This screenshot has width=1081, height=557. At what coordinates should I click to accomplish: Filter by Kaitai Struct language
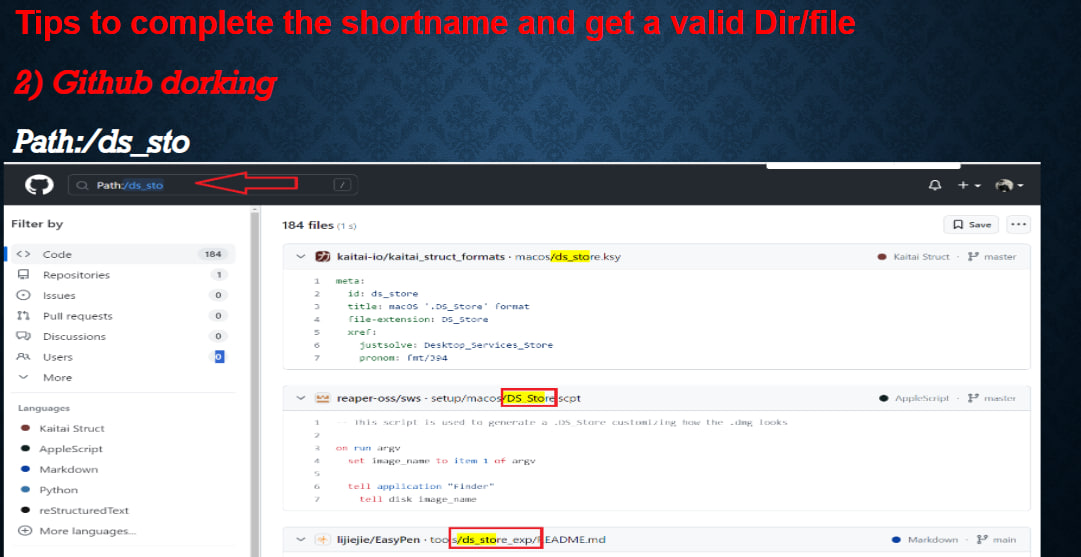point(72,428)
